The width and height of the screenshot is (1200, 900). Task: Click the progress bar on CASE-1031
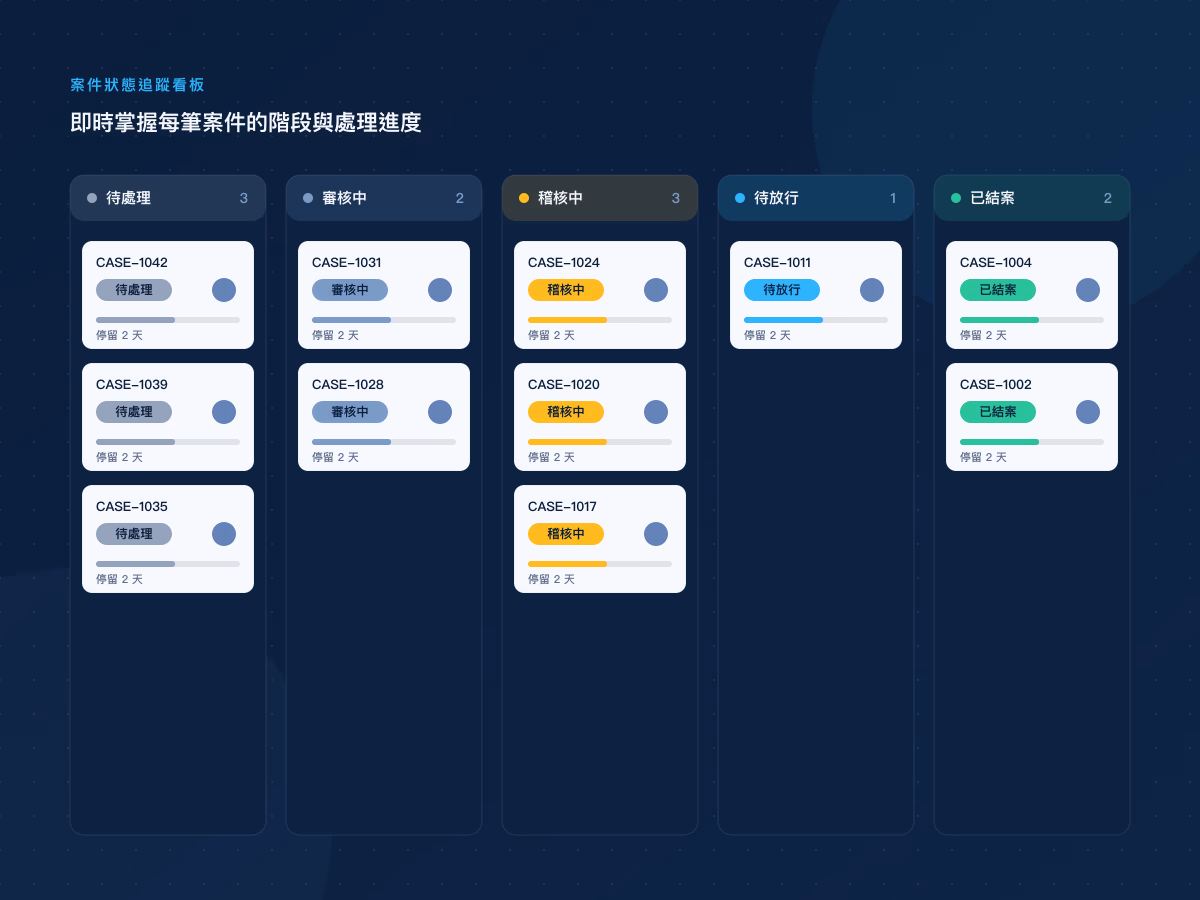tap(384, 320)
